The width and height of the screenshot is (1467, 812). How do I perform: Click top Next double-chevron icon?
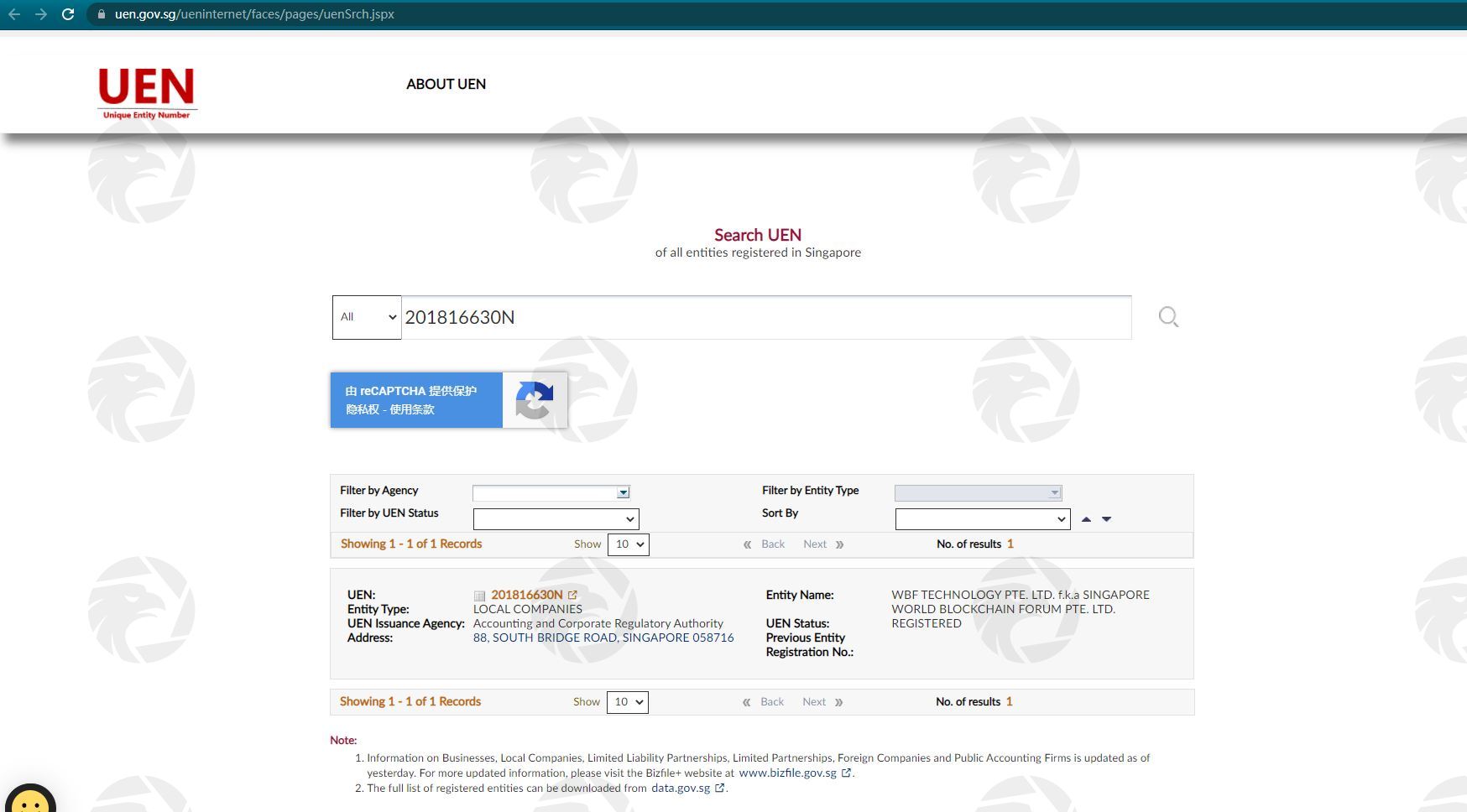click(839, 544)
